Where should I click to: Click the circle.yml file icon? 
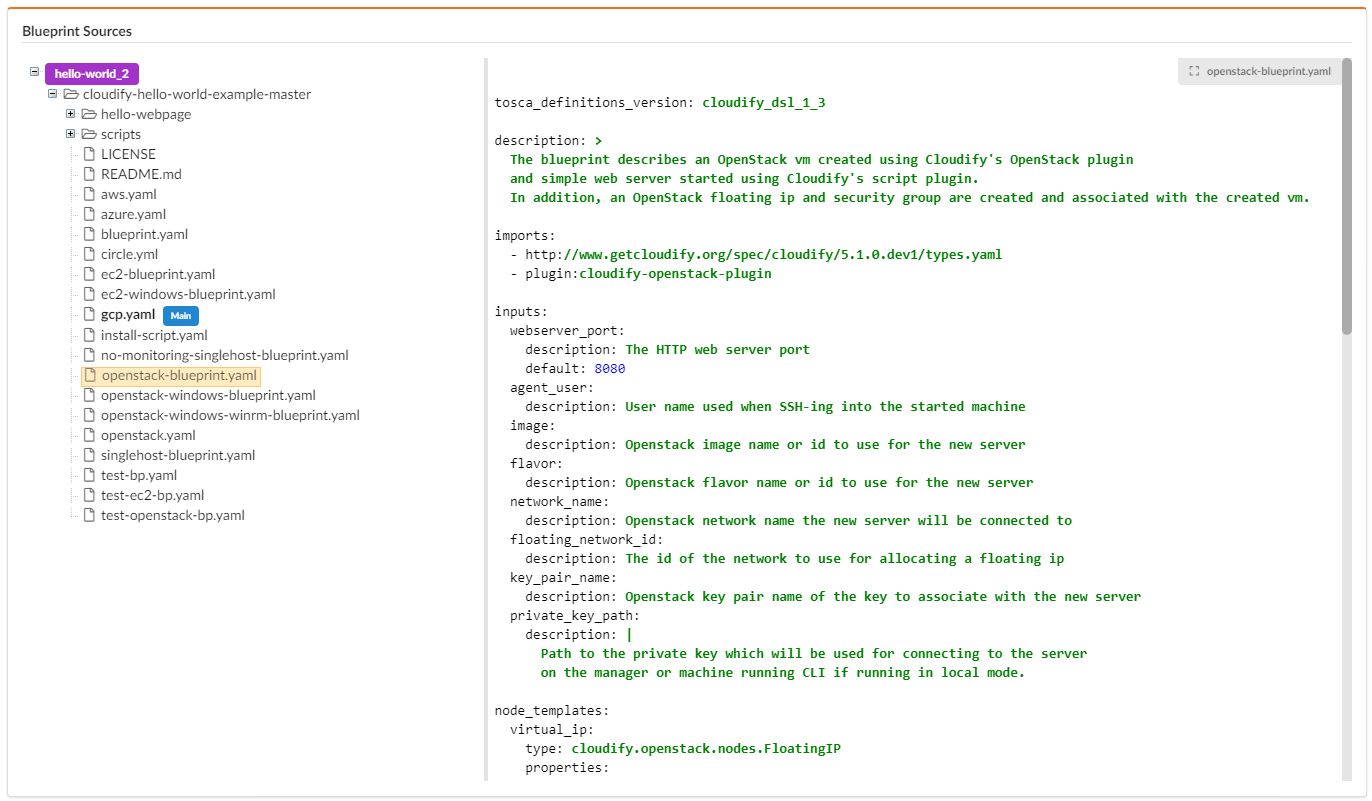click(x=89, y=254)
